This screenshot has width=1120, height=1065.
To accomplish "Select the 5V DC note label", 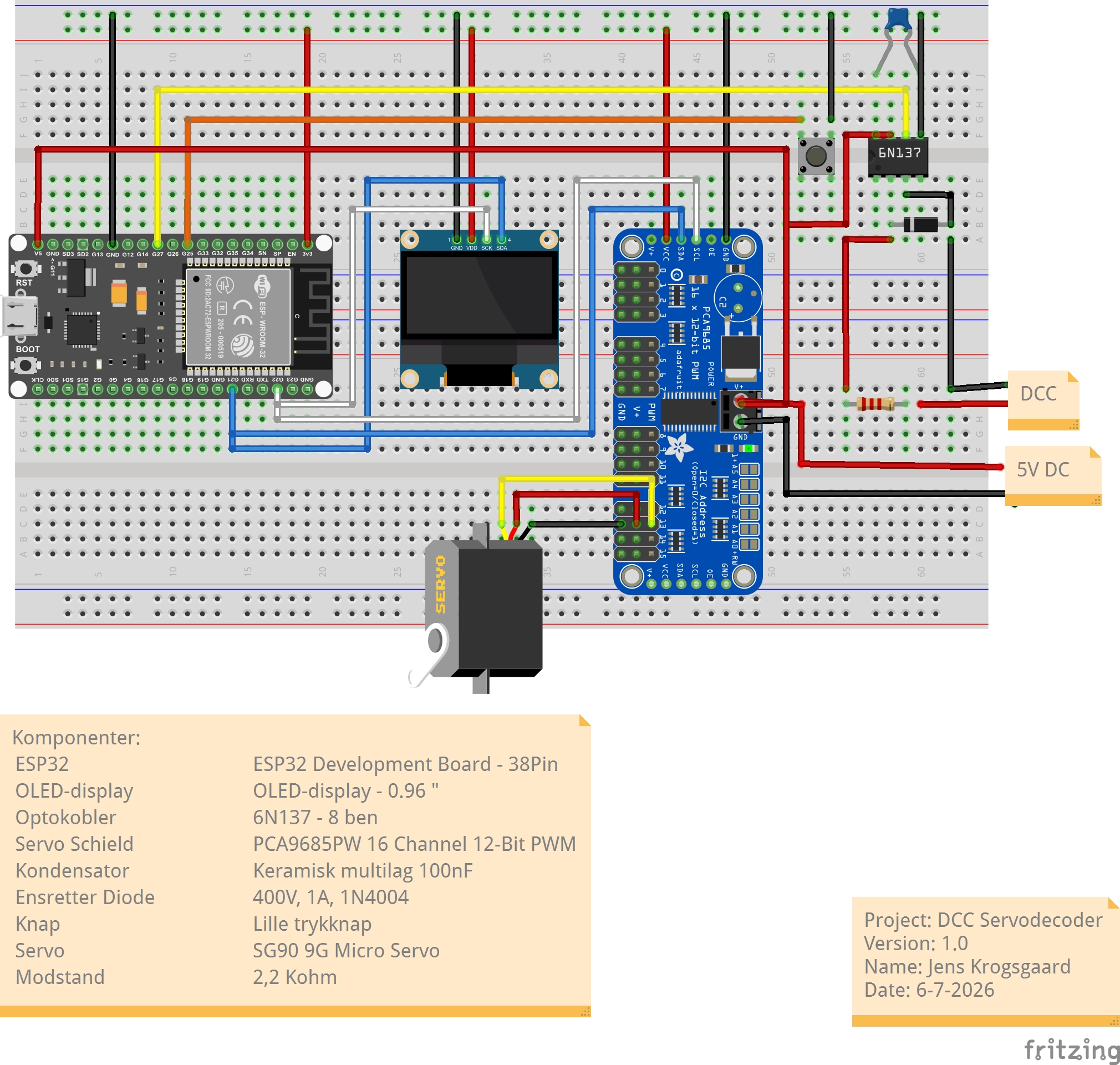I will tap(1053, 476).
